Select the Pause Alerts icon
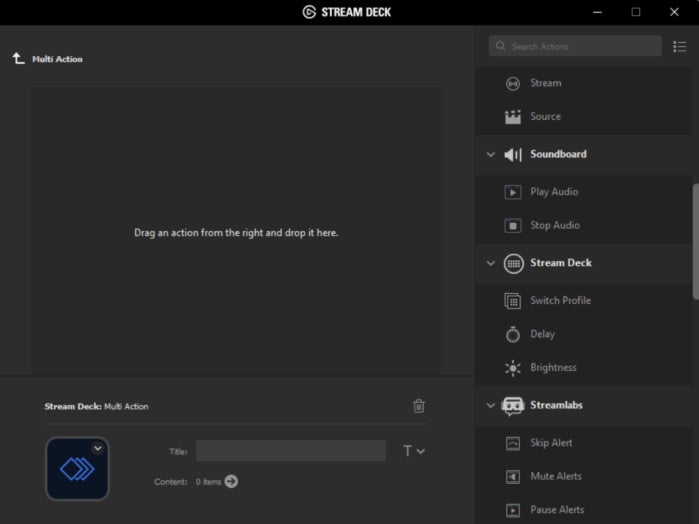This screenshot has width=699, height=524. pyautogui.click(x=513, y=510)
